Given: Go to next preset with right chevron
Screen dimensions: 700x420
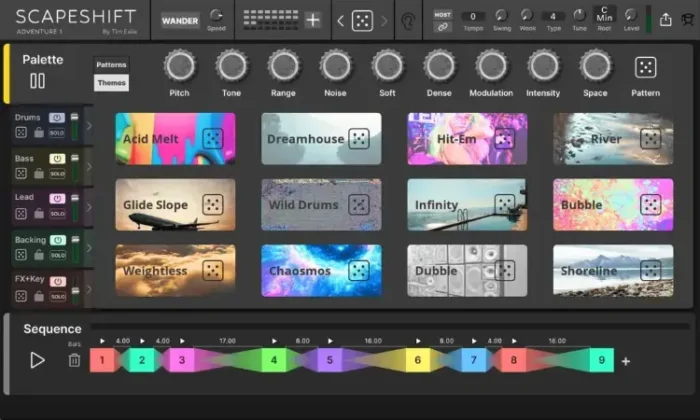Looking at the screenshot, I should (x=384, y=20).
